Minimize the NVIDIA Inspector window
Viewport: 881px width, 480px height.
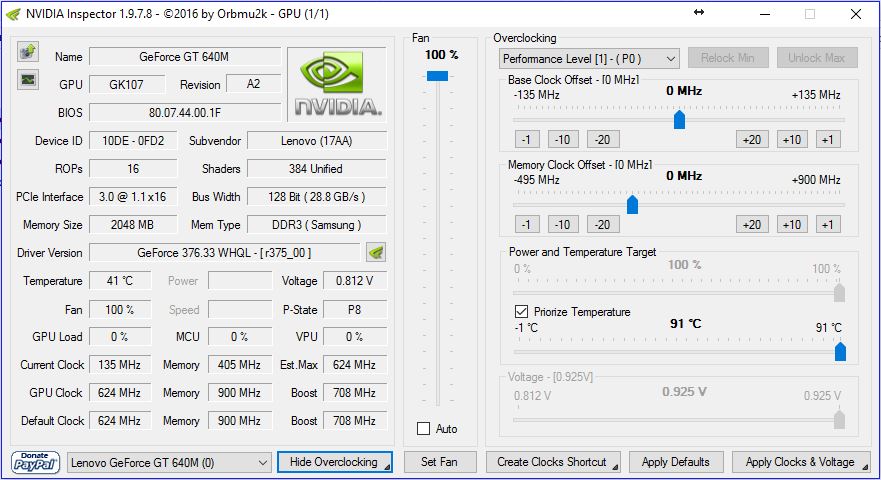[x=765, y=13]
